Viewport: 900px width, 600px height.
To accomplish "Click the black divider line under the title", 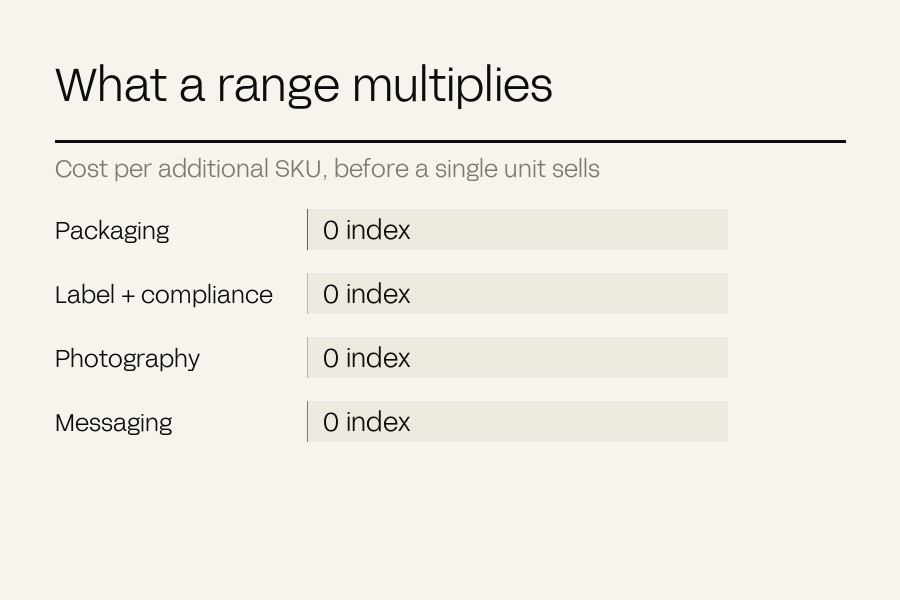I will click(451, 141).
